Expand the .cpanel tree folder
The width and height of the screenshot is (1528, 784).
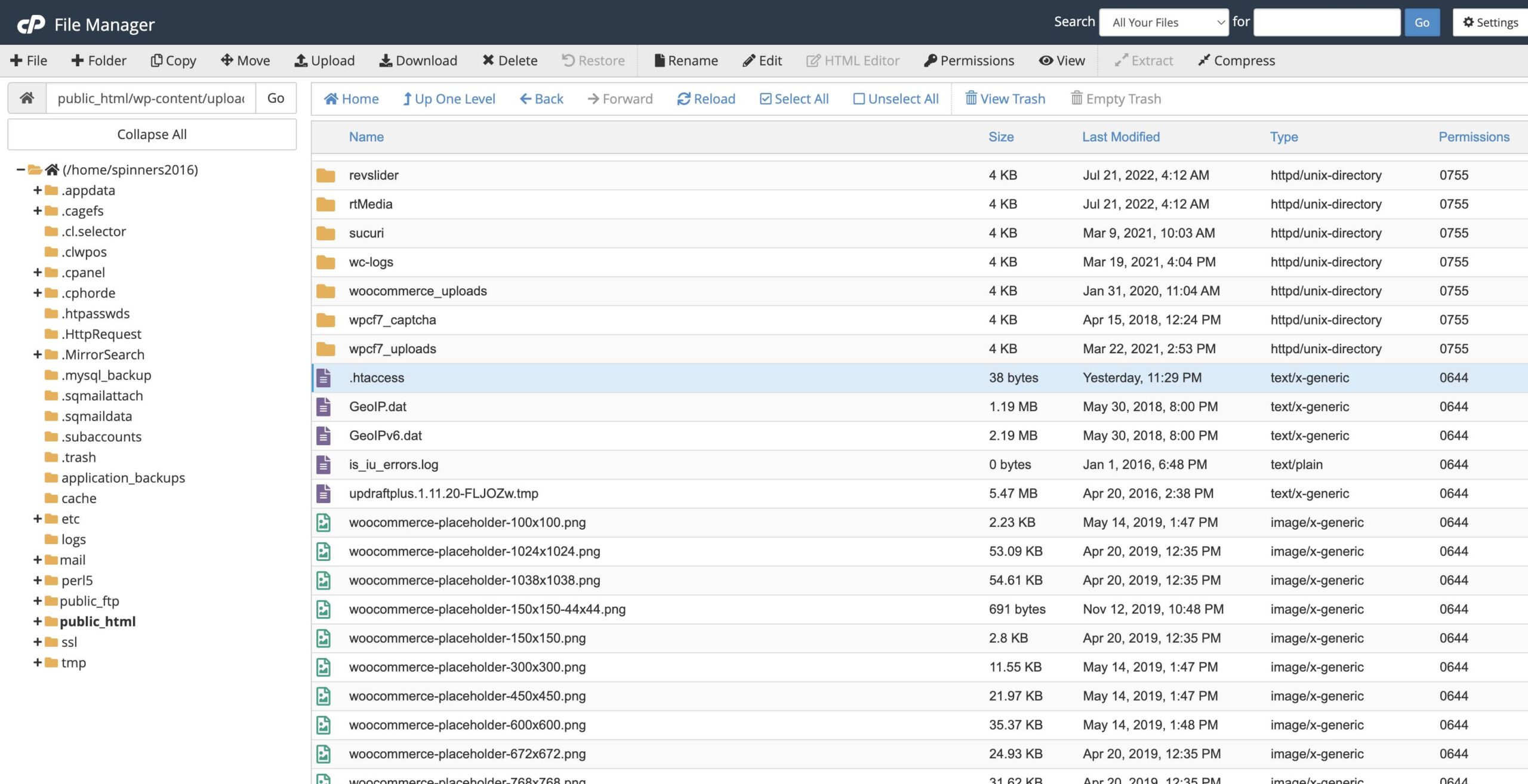[x=38, y=272]
